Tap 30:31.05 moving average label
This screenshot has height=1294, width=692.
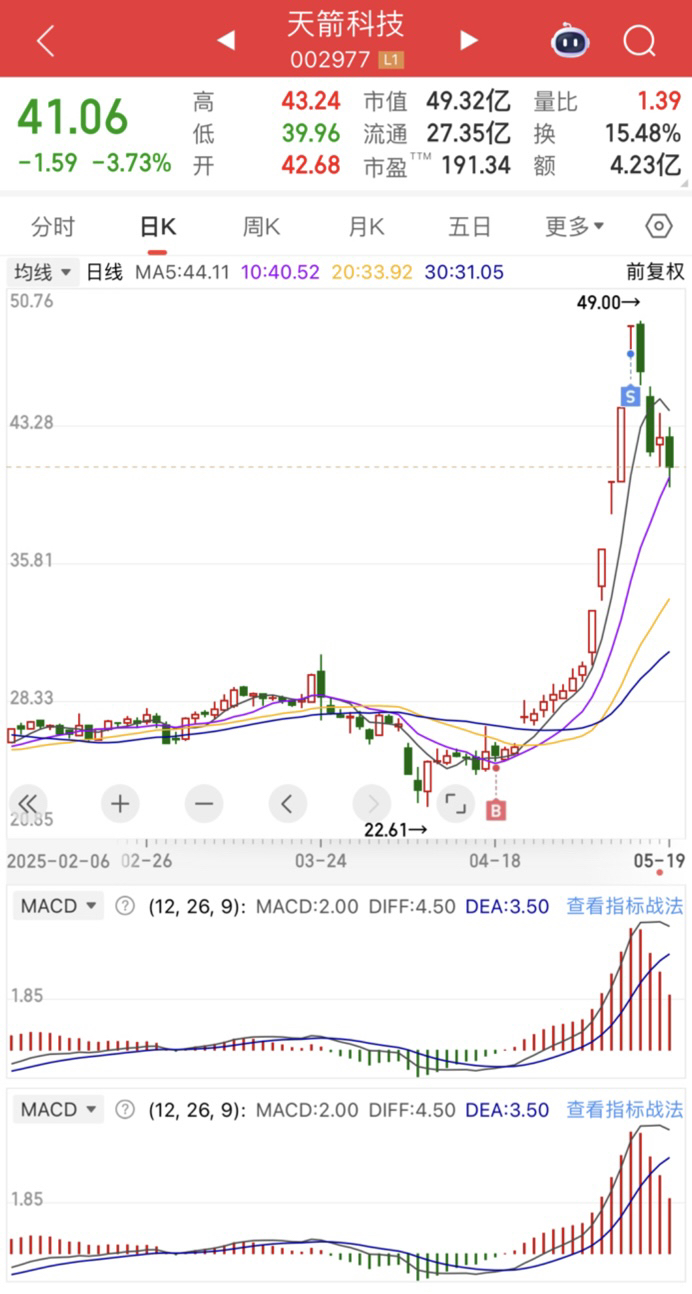tap(463, 272)
